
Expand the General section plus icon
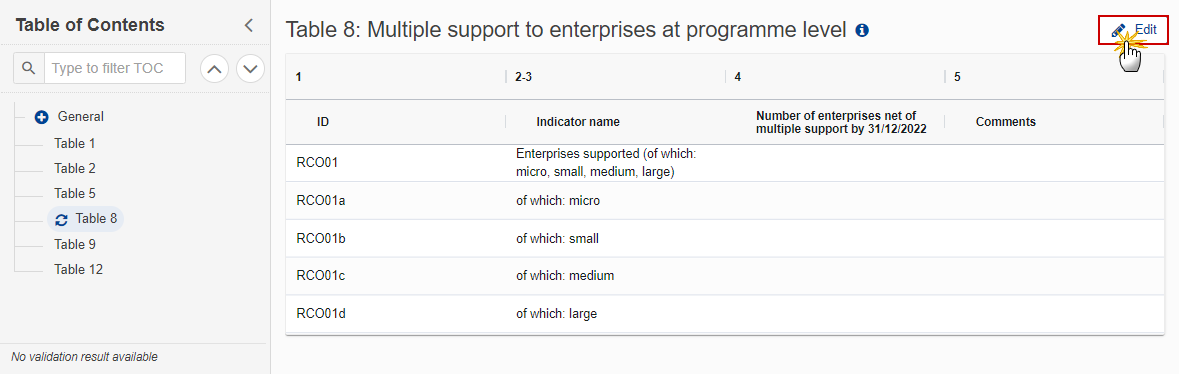[42, 117]
